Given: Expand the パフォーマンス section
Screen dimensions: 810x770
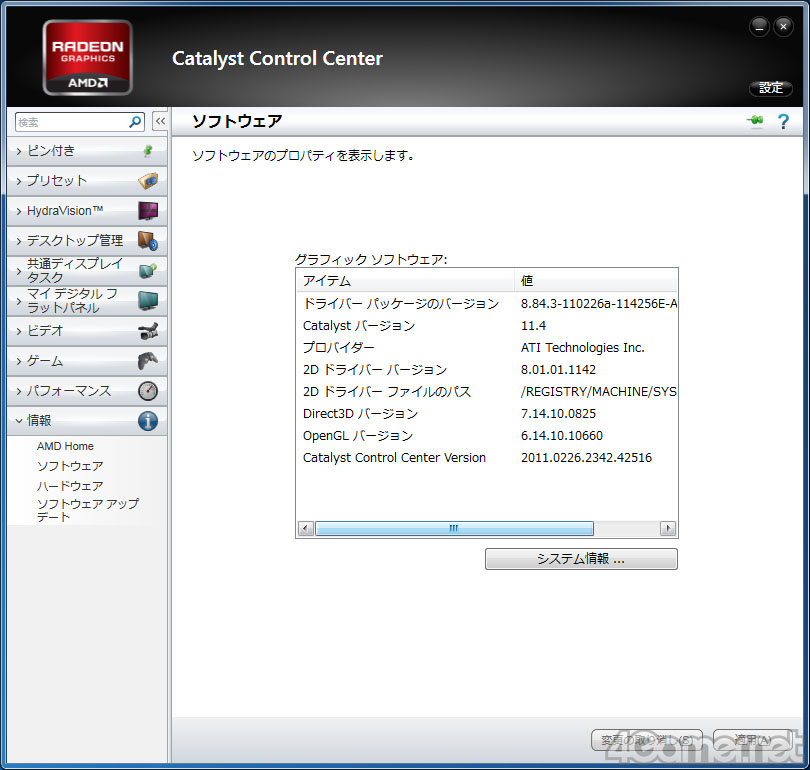Looking at the screenshot, I should [x=87, y=391].
